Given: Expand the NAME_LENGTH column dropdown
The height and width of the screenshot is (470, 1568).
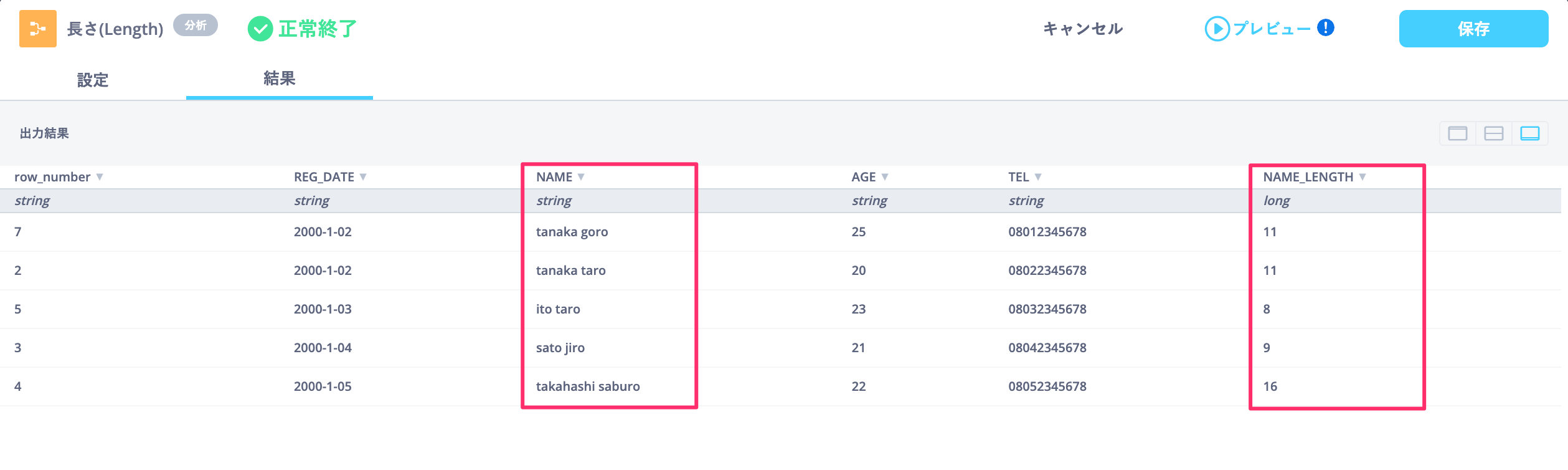Looking at the screenshot, I should (1363, 177).
